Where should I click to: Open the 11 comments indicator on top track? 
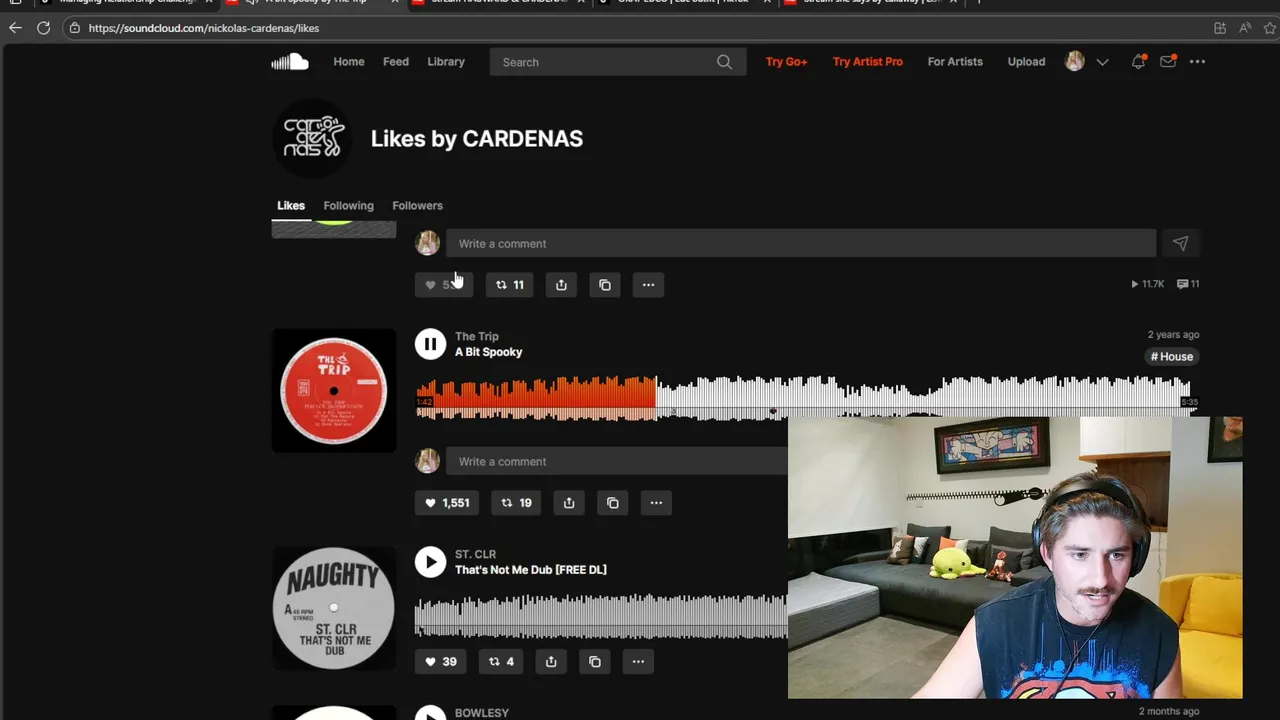pos(1188,284)
